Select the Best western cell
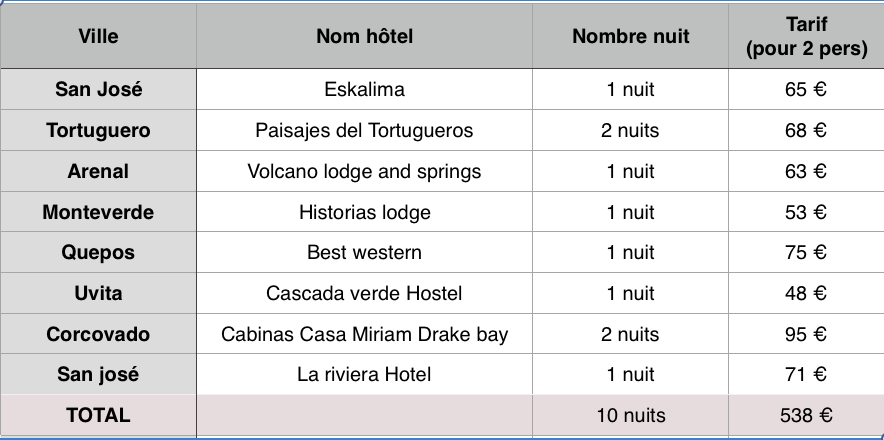 (x=364, y=252)
